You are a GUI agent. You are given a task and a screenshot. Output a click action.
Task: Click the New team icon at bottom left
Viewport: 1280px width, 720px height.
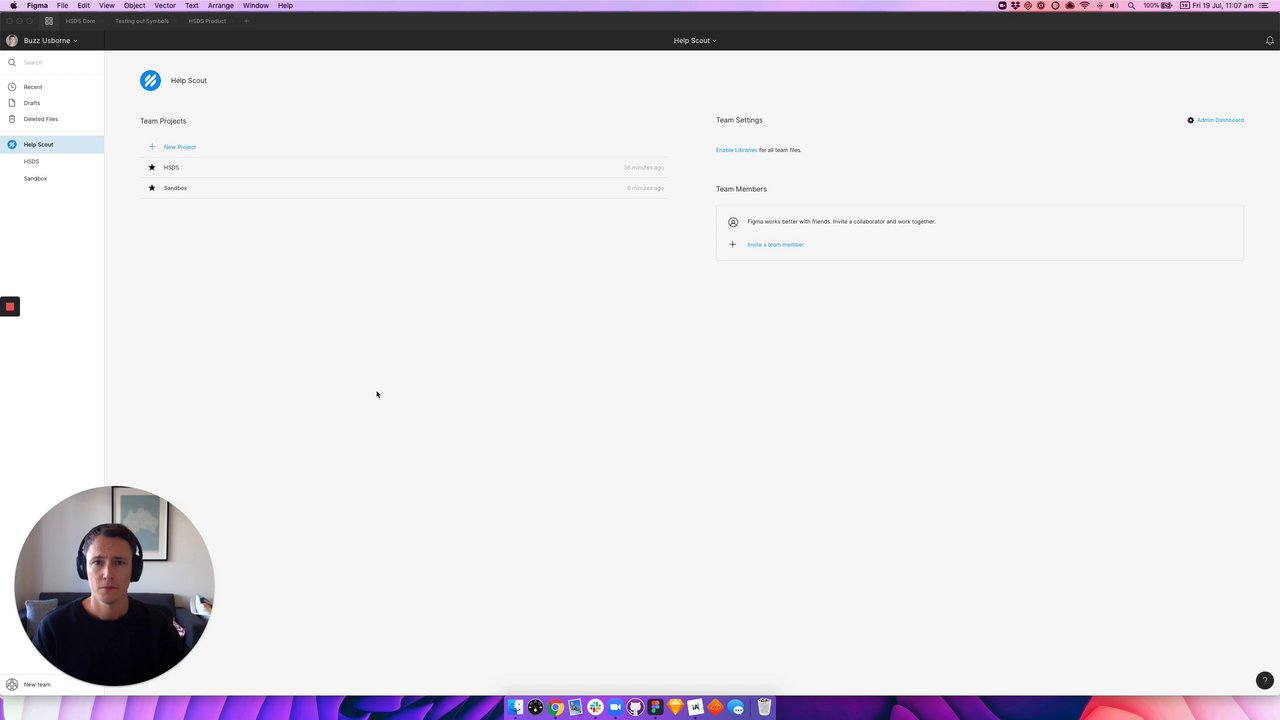(x=12, y=684)
